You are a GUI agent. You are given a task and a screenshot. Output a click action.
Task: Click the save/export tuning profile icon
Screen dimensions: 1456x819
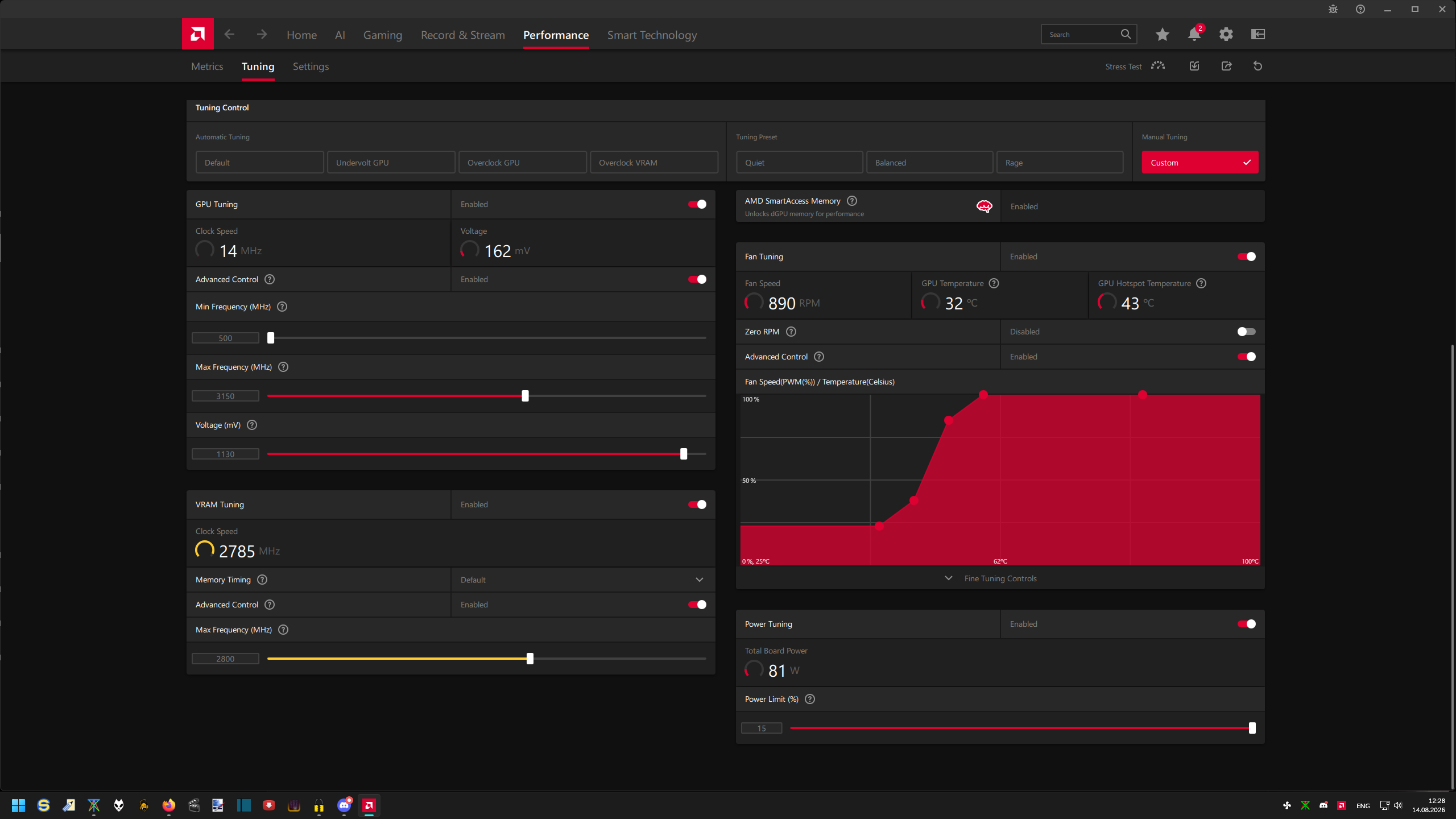[1226, 66]
